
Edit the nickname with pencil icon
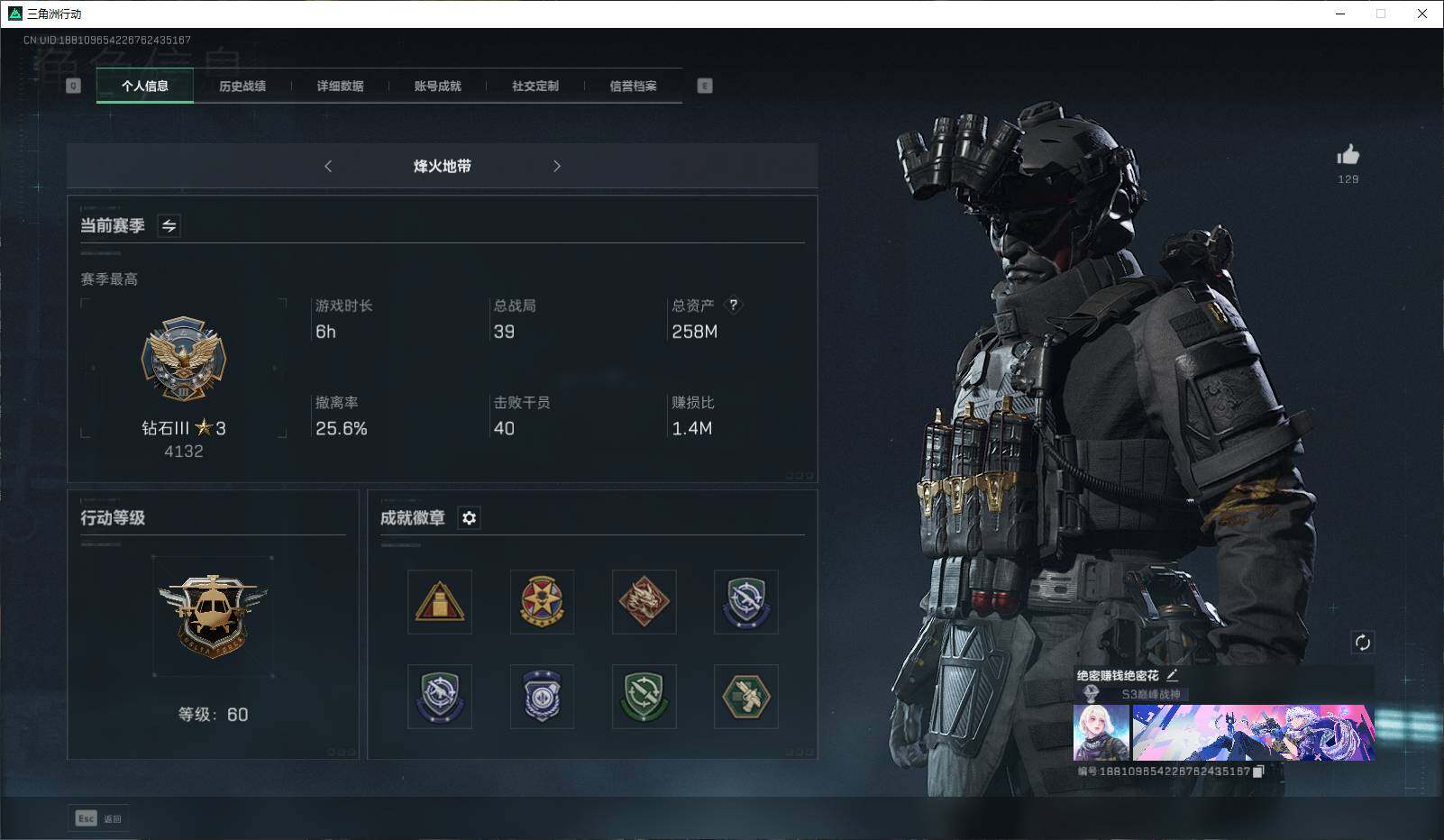point(1172,674)
